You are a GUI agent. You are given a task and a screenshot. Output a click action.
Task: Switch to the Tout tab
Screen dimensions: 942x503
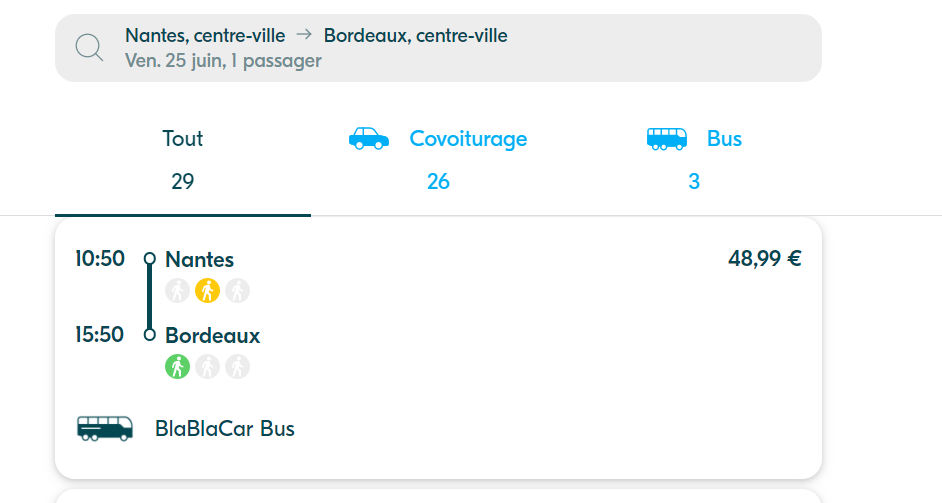(183, 160)
